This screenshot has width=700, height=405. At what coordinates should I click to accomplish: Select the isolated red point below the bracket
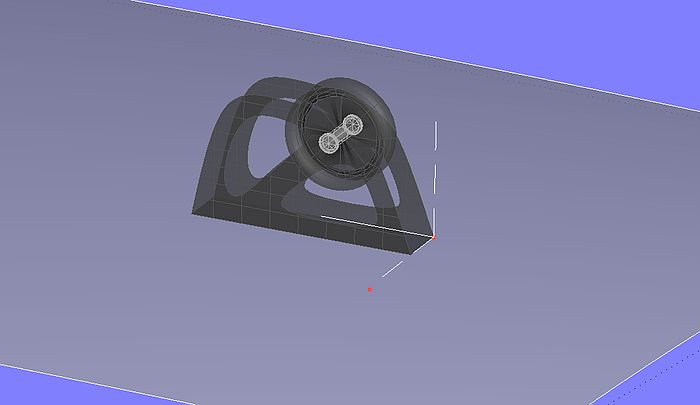pyautogui.click(x=369, y=290)
